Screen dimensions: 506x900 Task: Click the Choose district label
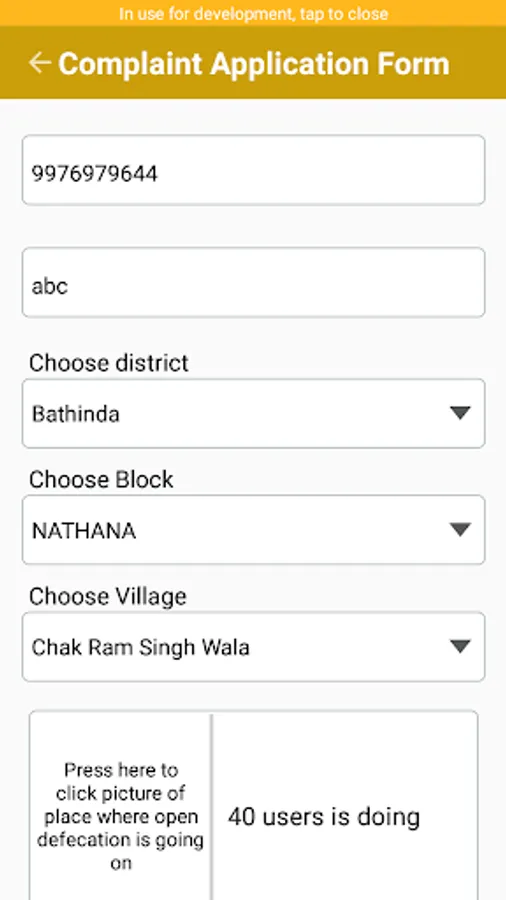109,363
